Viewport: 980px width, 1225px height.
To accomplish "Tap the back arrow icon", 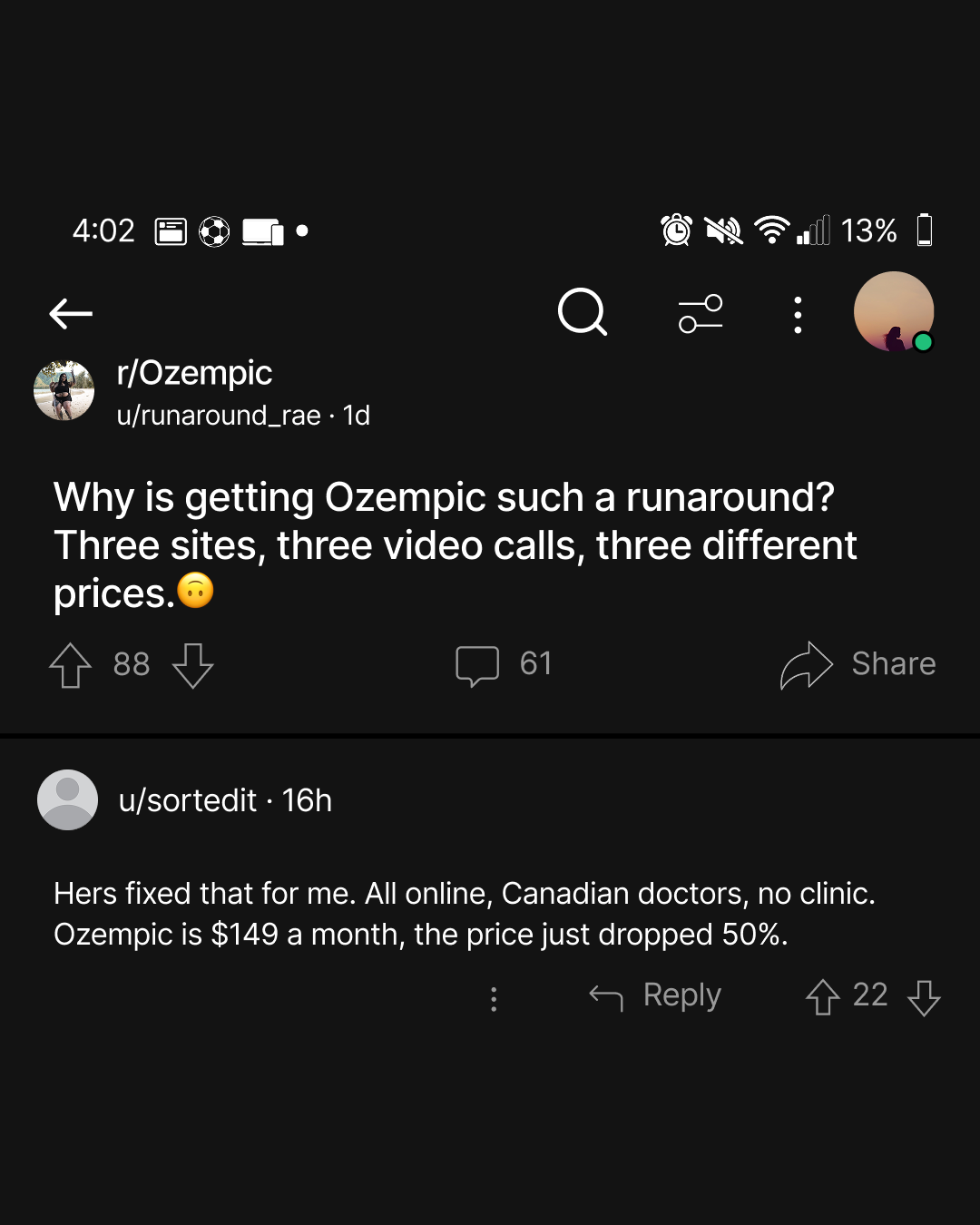I will pos(71,314).
